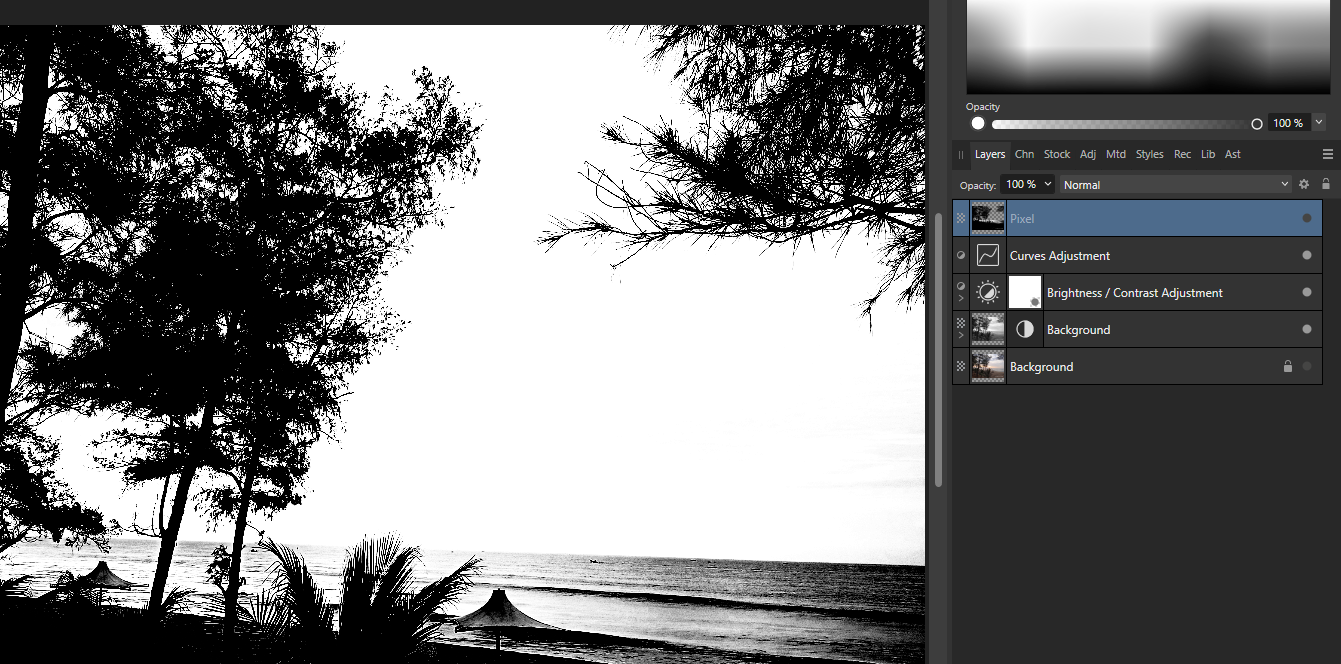1341x664 pixels.
Task: Click the black-and-white half-circle icon on Background layer
Action: point(1025,329)
